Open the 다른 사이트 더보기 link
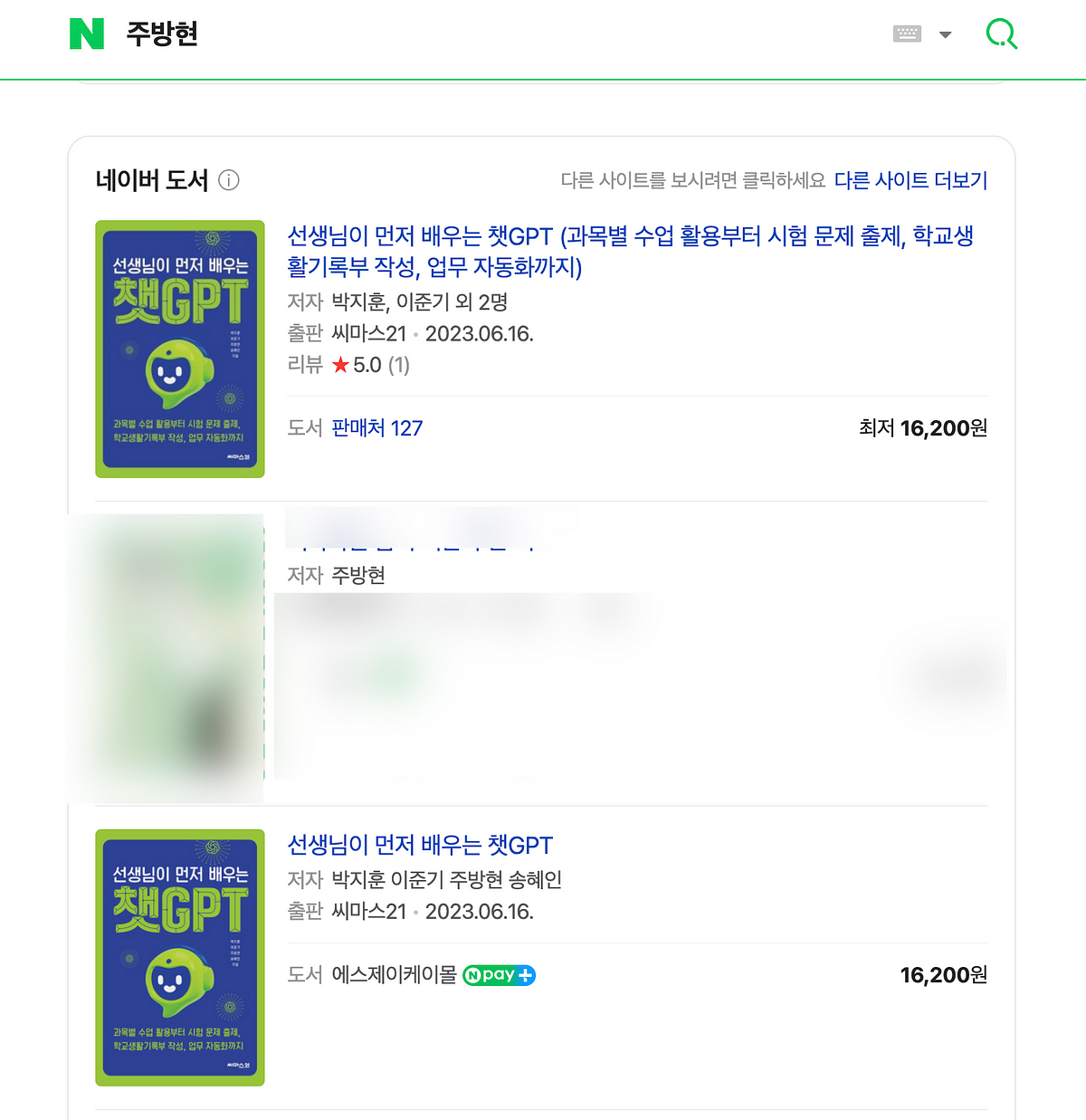Image resolution: width=1086 pixels, height=1120 pixels. [x=910, y=180]
